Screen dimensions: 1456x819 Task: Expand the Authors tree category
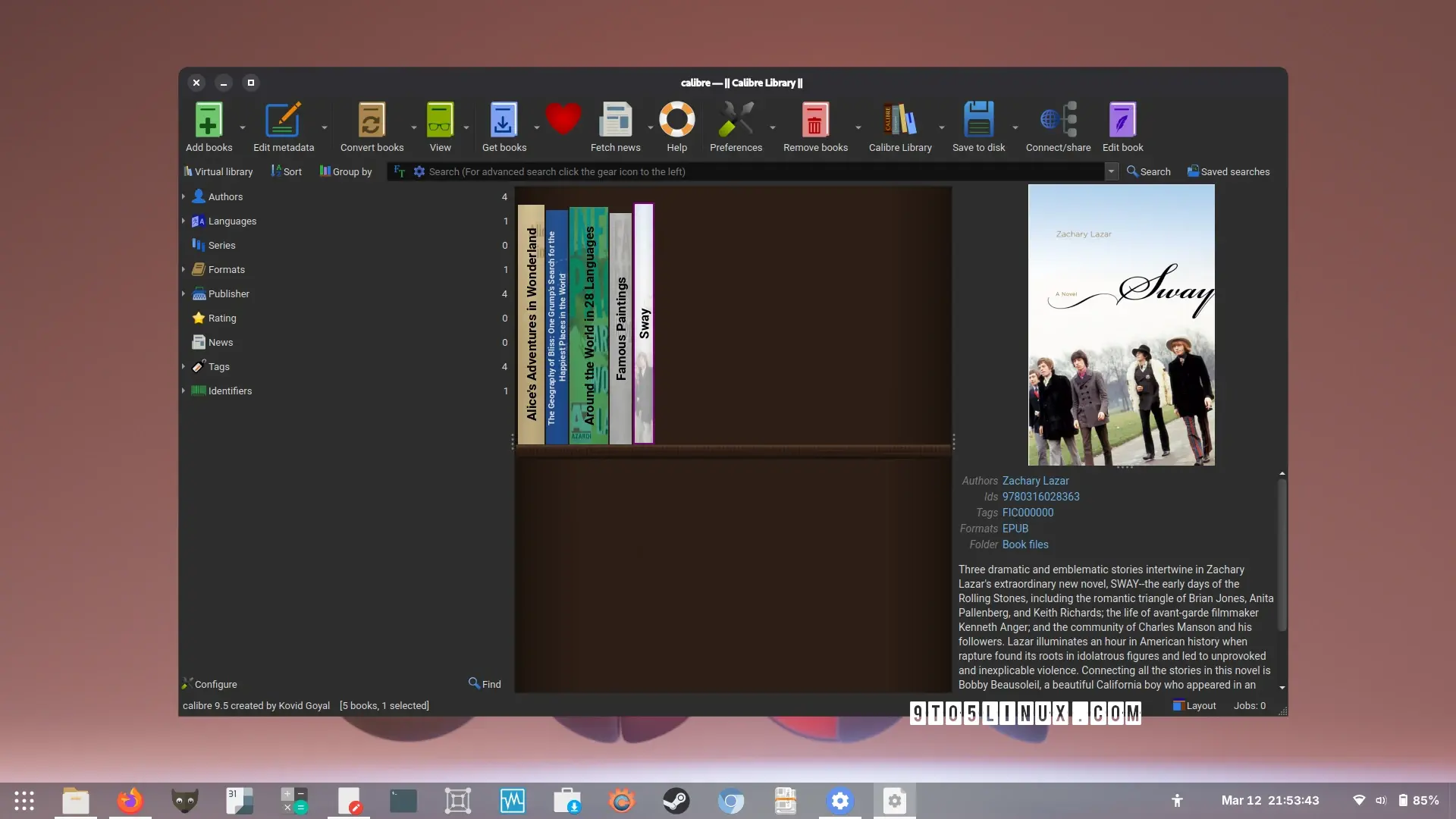tap(184, 196)
